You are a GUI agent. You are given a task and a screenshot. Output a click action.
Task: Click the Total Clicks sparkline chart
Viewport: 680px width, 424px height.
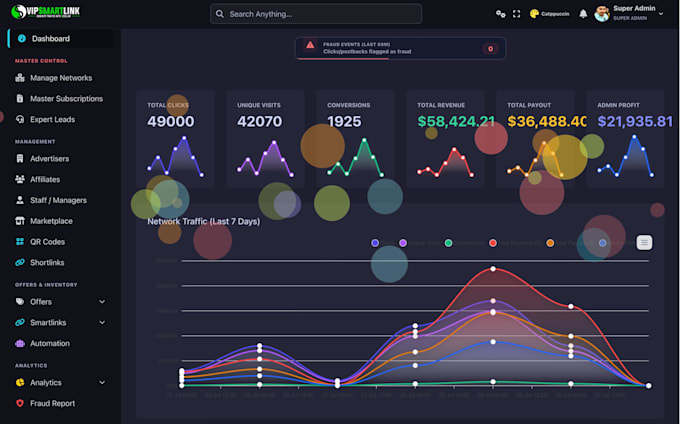click(176, 157)
